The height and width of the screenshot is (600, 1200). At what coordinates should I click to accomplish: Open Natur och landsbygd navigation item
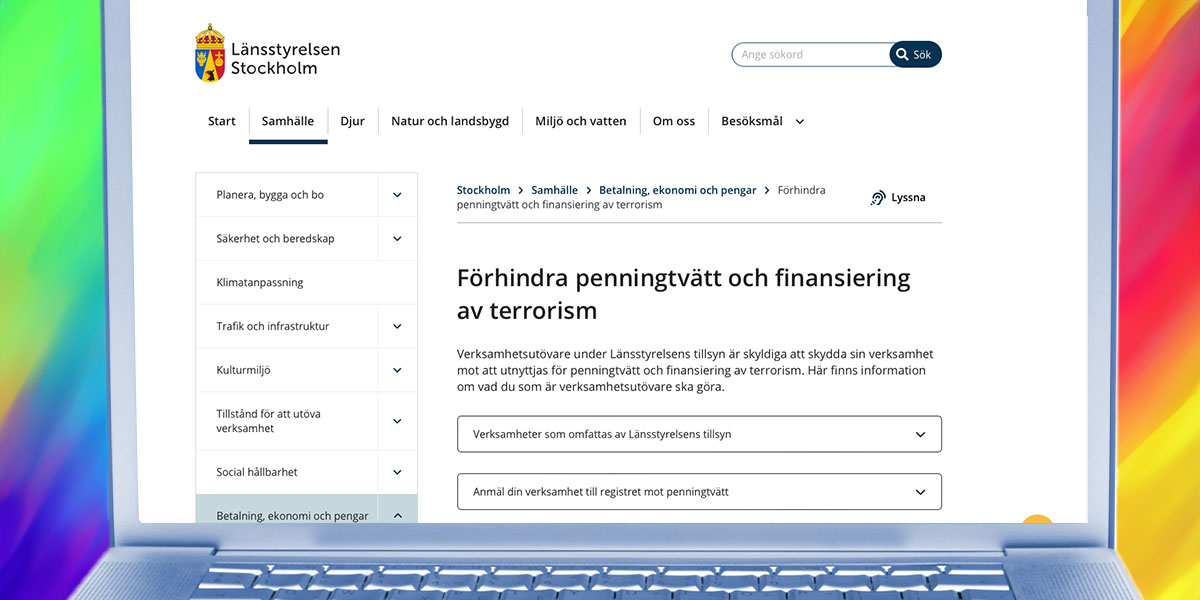click(450, 121)
